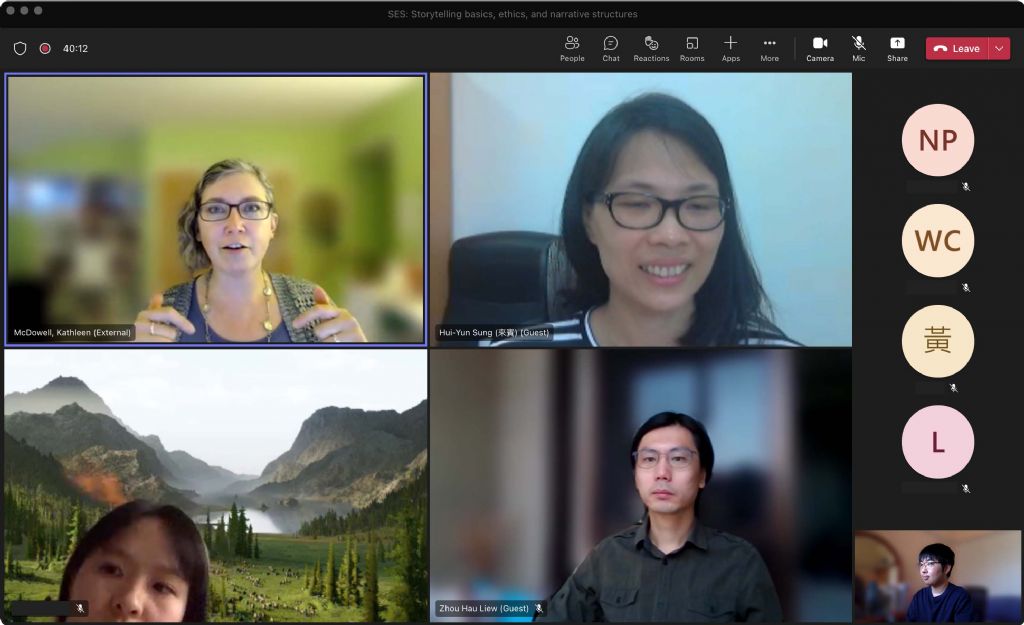Leave the meeting

957,48
